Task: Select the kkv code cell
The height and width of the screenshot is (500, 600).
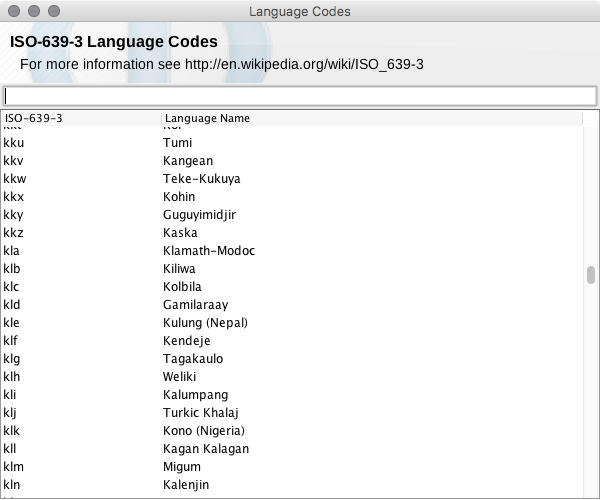Action: point(13,161)
